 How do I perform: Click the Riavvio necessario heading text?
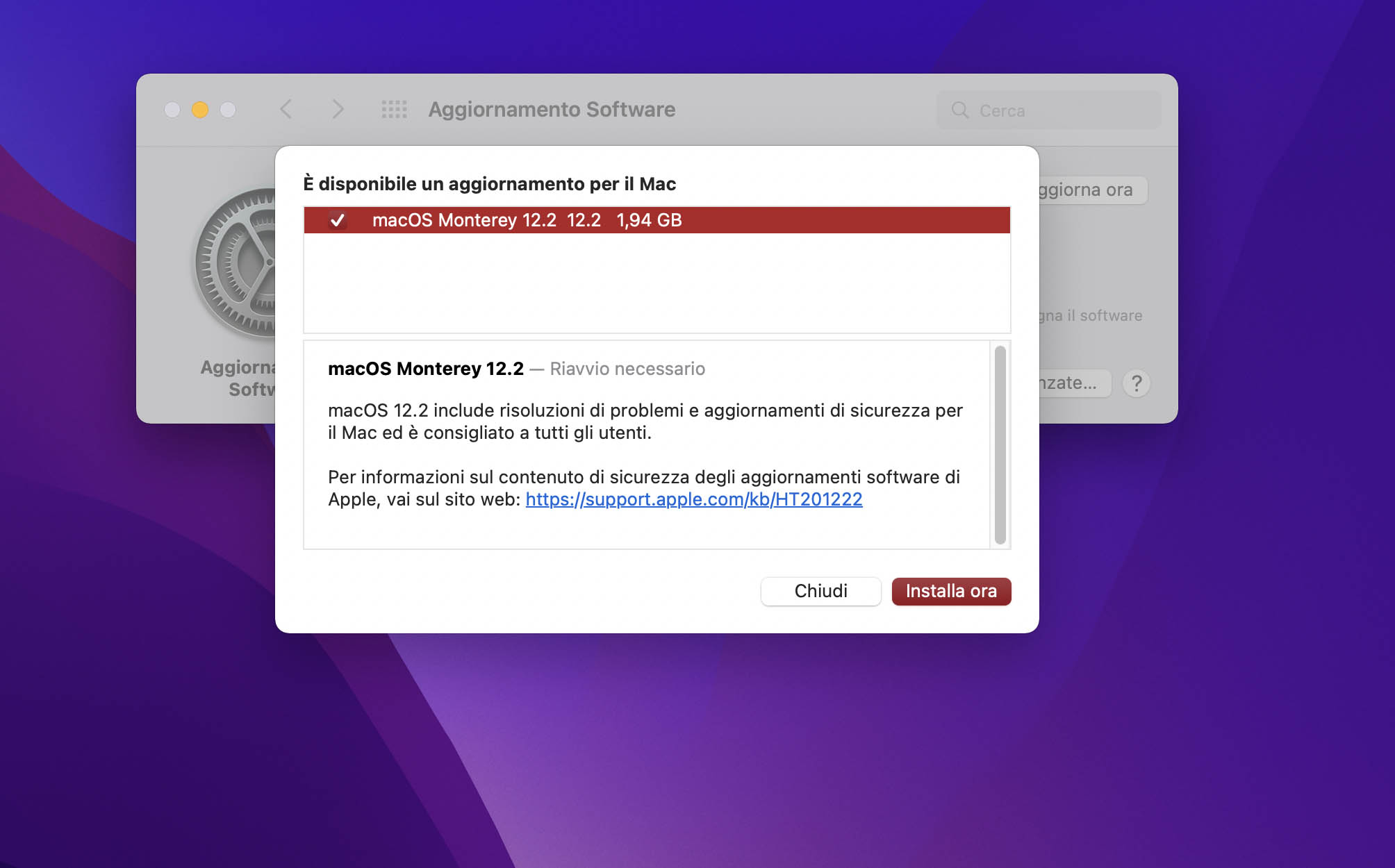coord(627,369)
